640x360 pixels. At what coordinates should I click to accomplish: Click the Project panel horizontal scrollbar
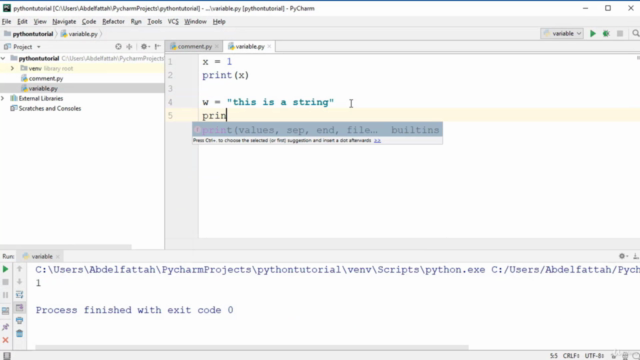click(66, 247)
